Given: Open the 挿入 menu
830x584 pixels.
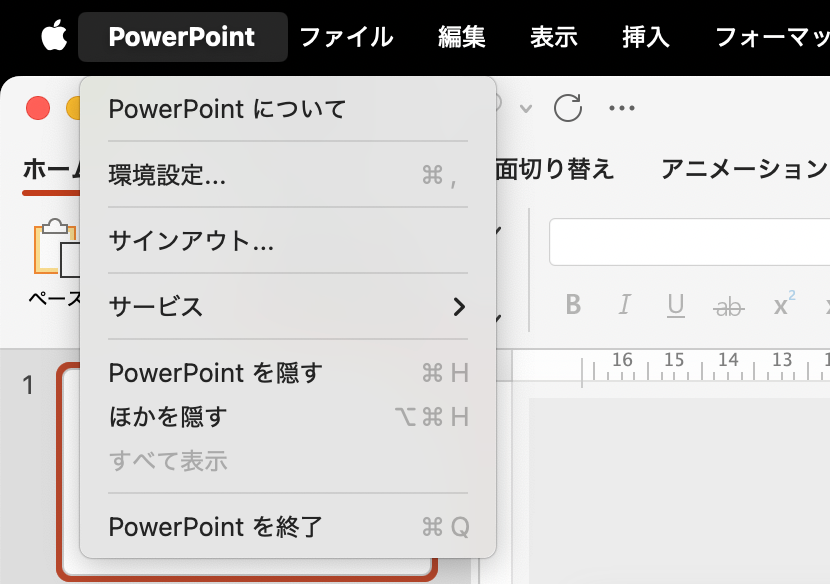Looking at the screenshot, I should [646, 37].
